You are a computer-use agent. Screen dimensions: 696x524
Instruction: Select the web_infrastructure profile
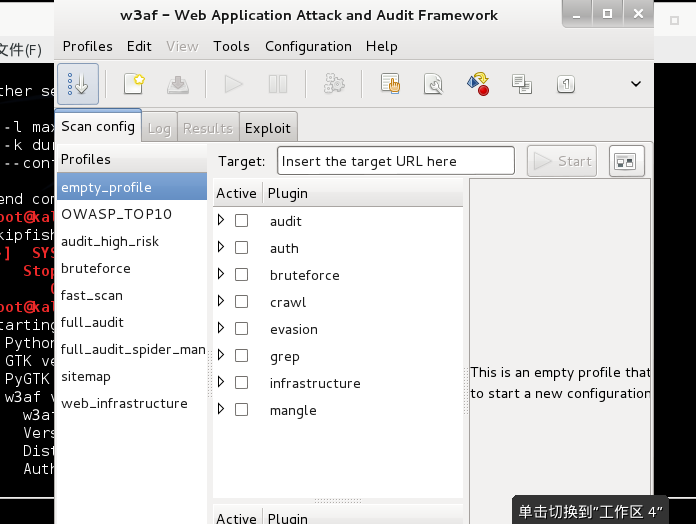(132, 404)
